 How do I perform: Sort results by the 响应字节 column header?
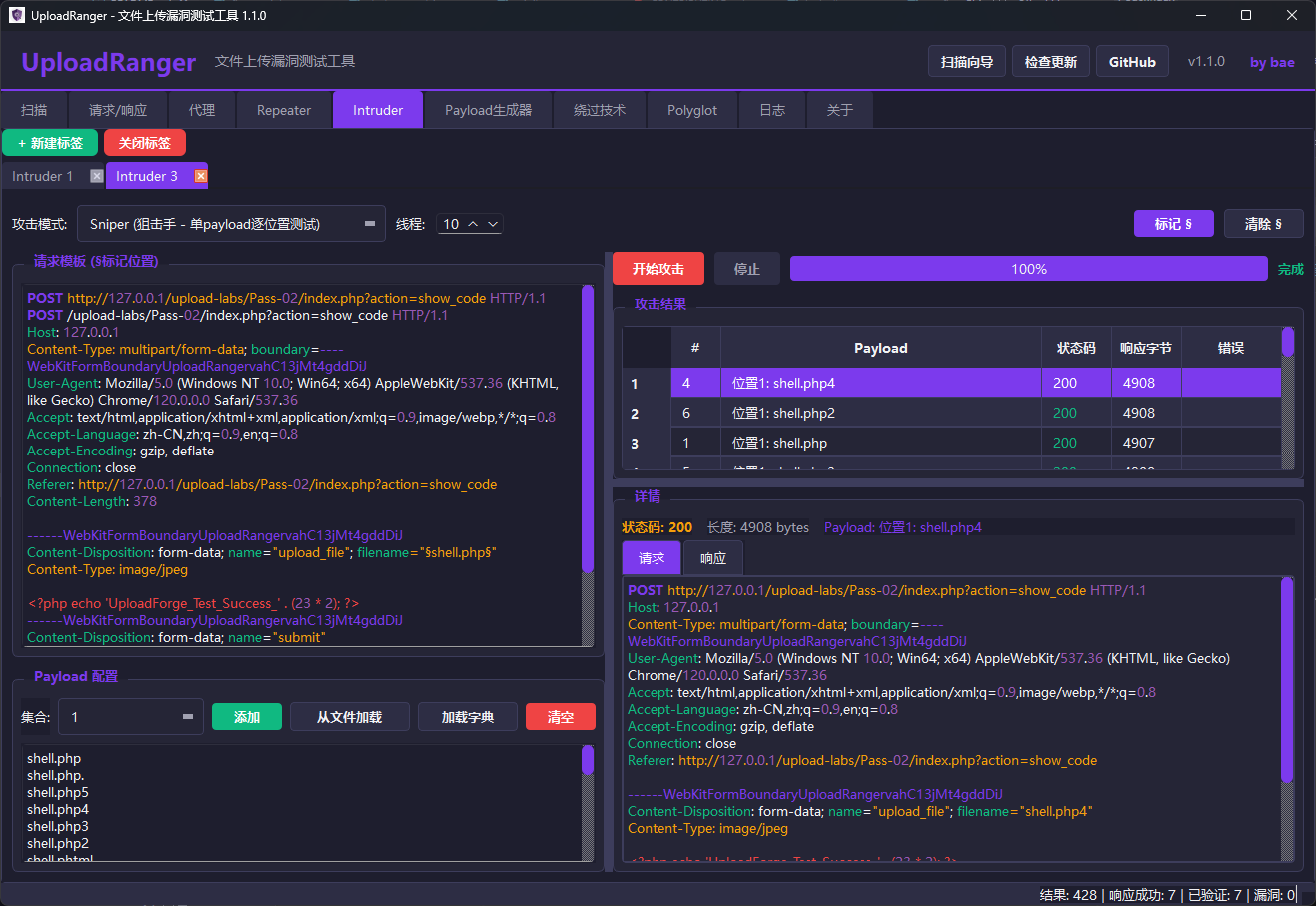pos(1146,348)
